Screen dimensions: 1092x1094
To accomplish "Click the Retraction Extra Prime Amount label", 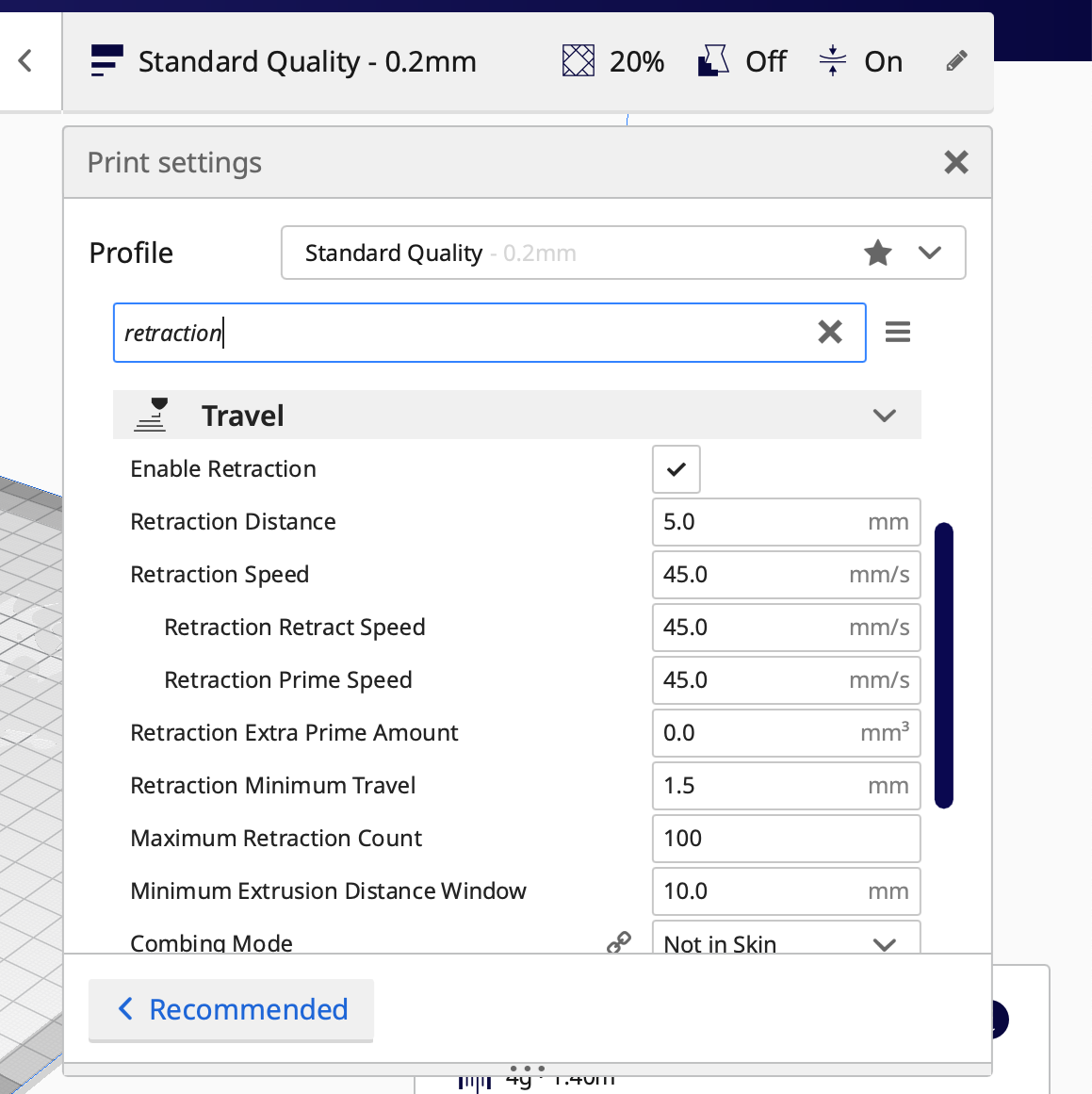I will pyautogui.click(x=295, y=732).
